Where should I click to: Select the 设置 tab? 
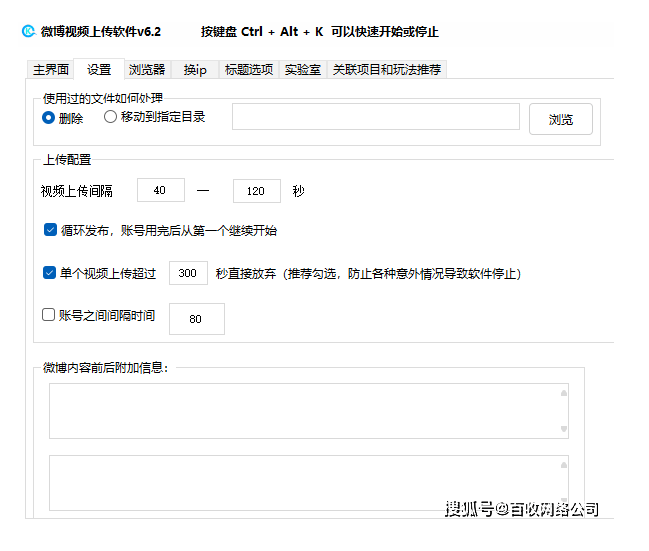click(99, 69)
